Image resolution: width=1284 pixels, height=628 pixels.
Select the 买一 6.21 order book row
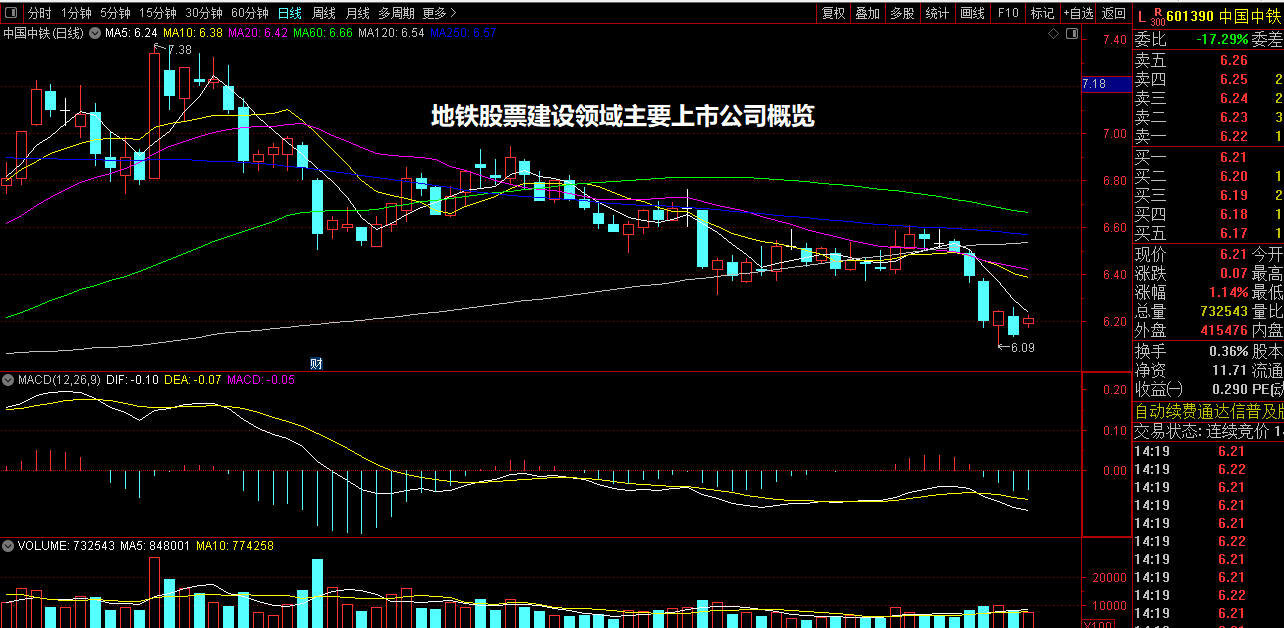point(1208,157)
